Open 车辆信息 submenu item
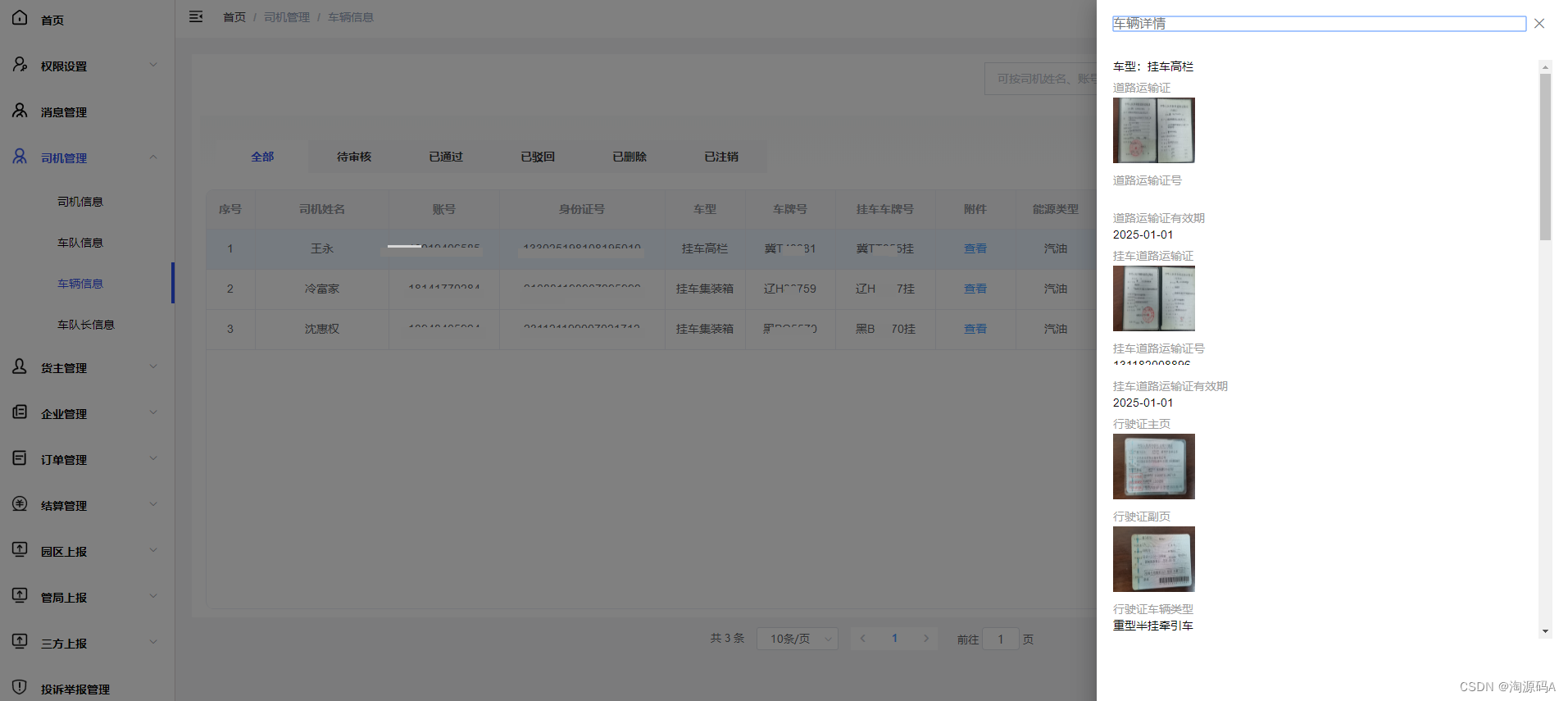Screen dimensions: 1568x701 pos(80,284)
